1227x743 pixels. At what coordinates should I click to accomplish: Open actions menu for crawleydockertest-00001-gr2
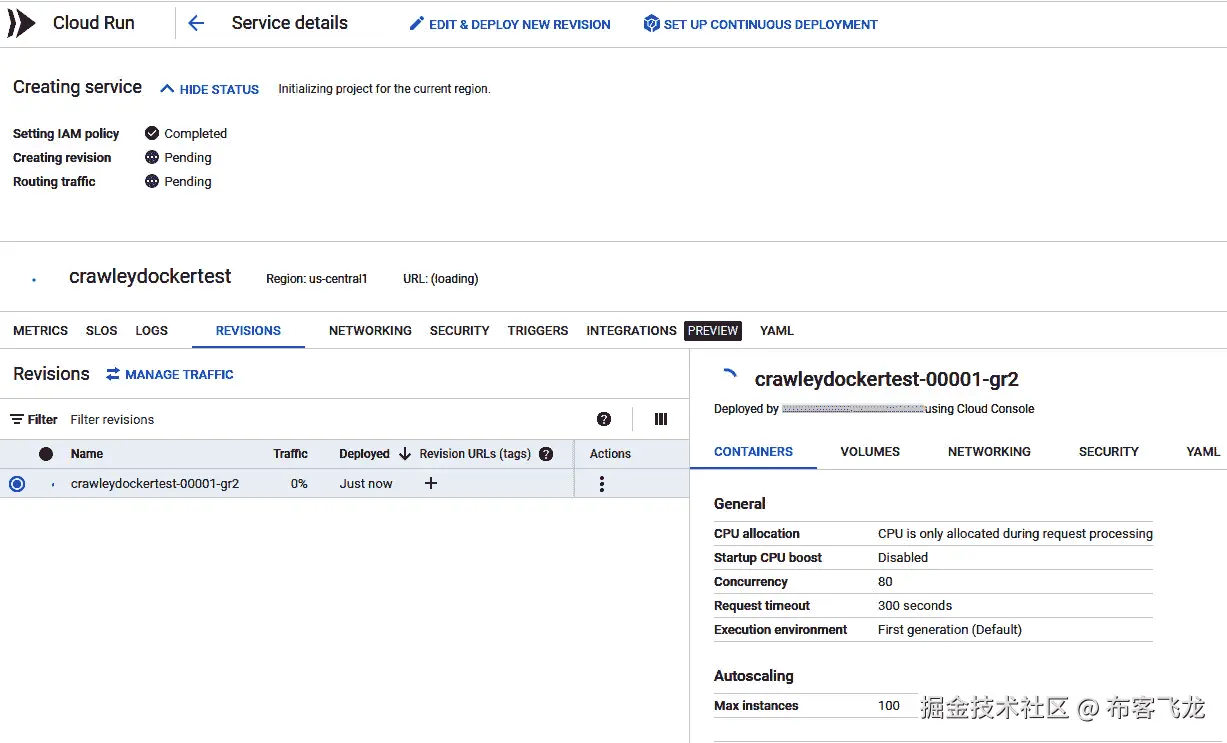pyautogui.click(x=601, y=484)
